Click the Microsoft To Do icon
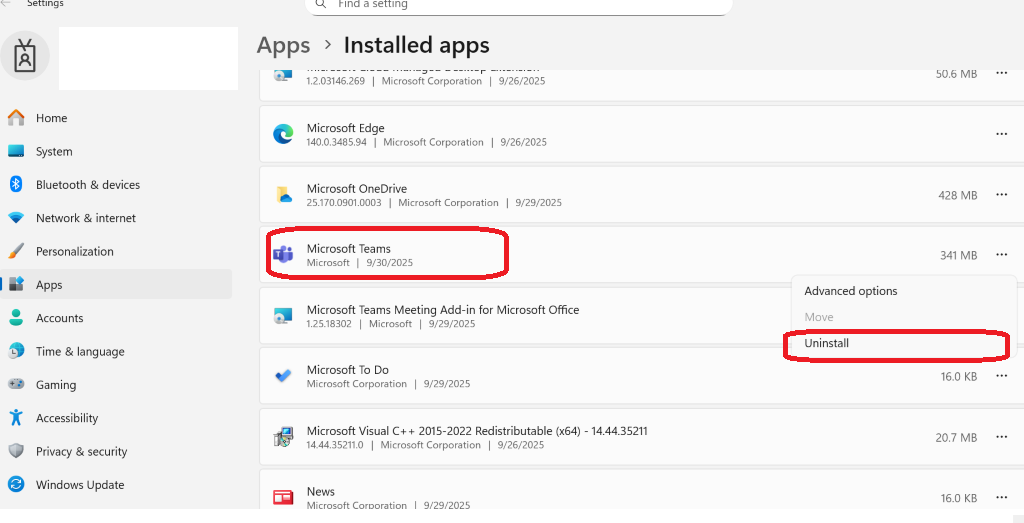Screen dimensions: 1024x523 283,376
